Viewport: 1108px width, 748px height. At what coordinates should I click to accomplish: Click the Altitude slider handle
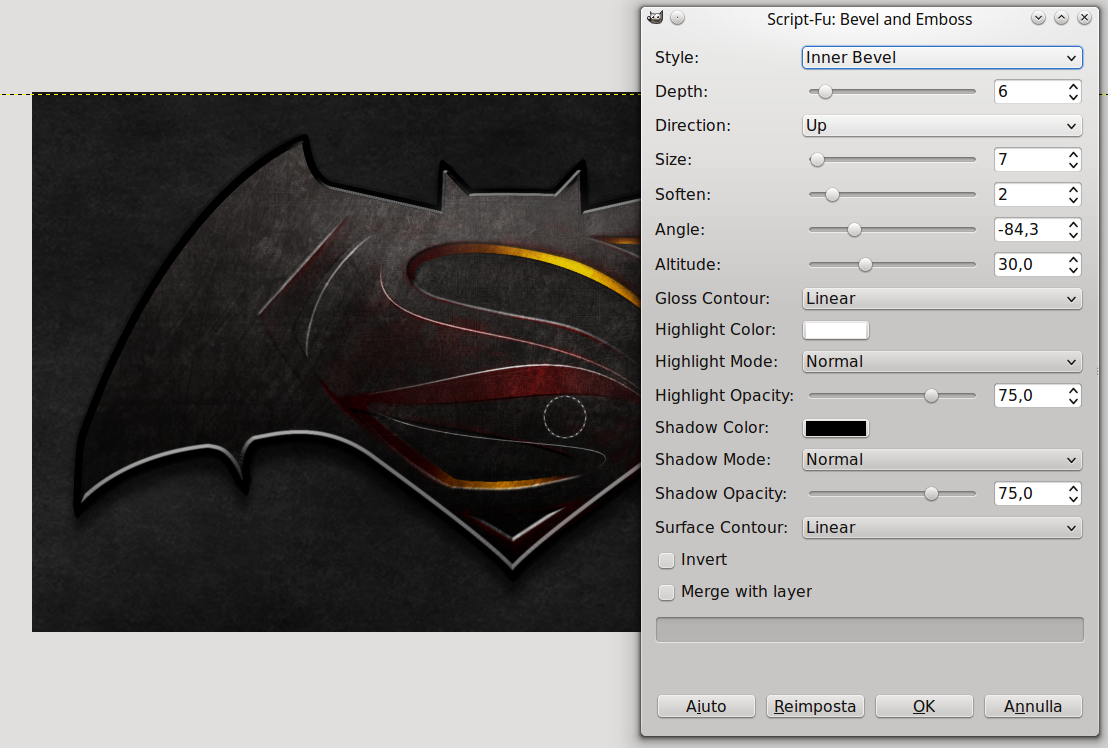(865, 265)
